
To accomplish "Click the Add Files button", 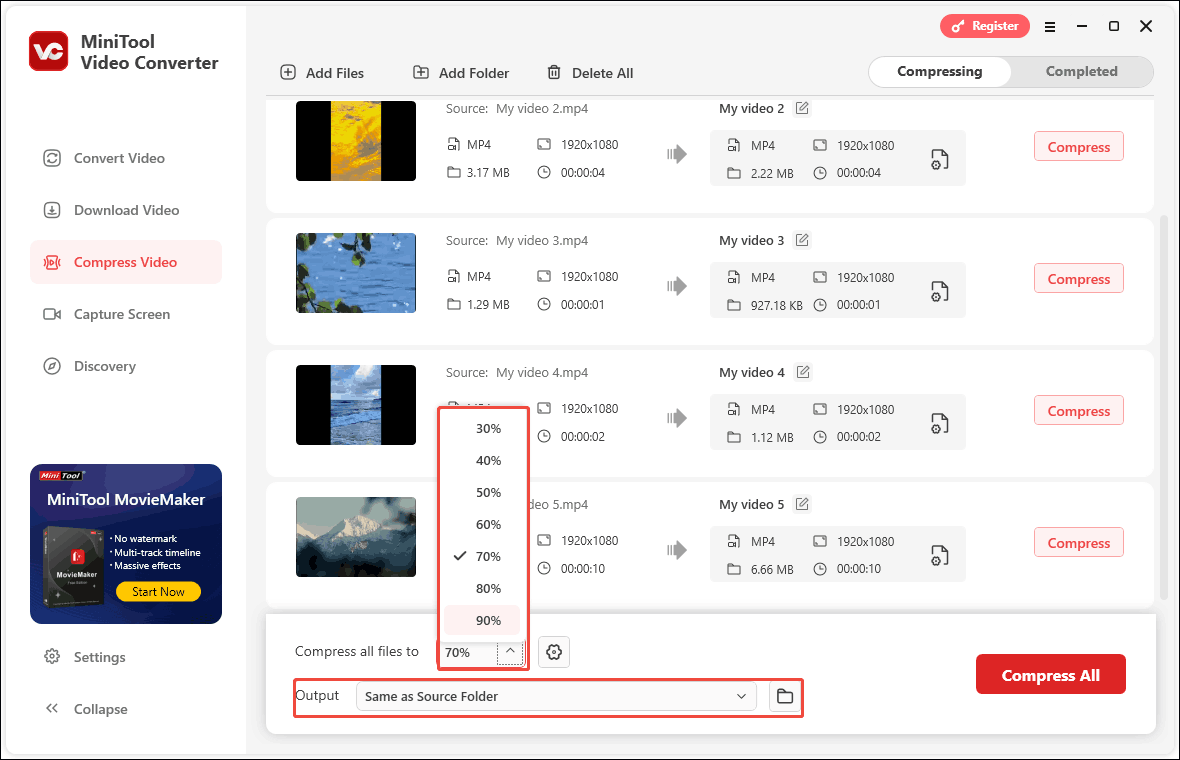I will click(322, 73).
